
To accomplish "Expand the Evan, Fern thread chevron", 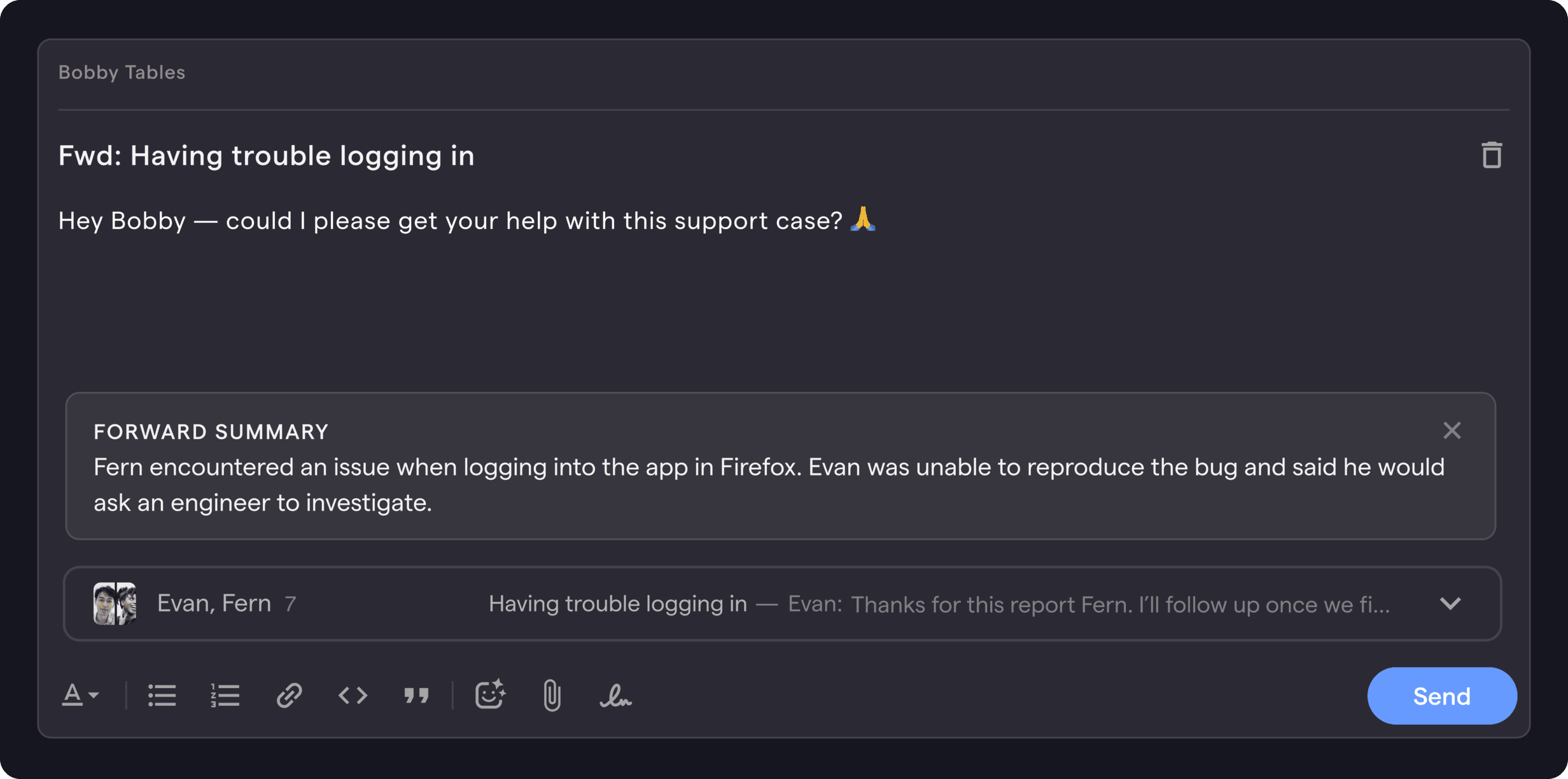I will 1450,603.
